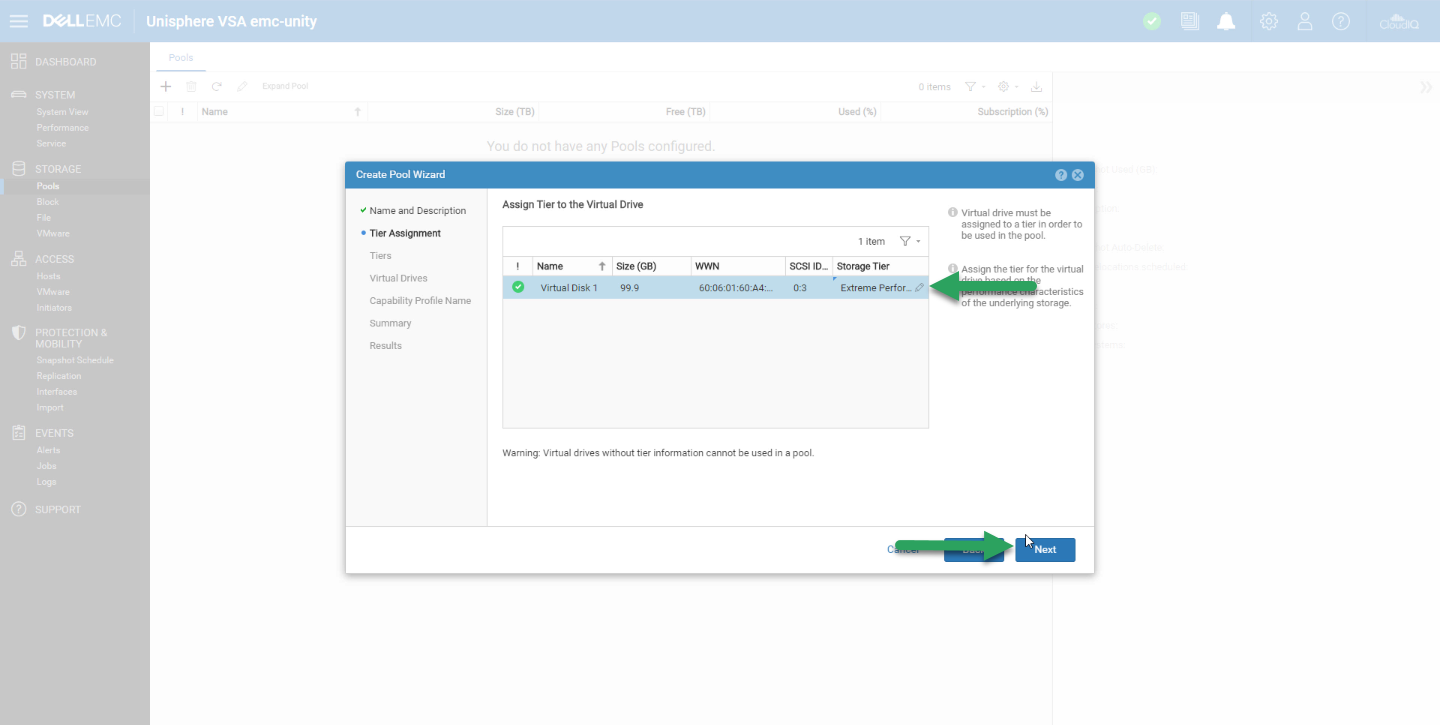The image size is (1440, 725).
Task: Click the Storage section icon in sidebar
Action: pyautogui.click(x=18, y=169)
